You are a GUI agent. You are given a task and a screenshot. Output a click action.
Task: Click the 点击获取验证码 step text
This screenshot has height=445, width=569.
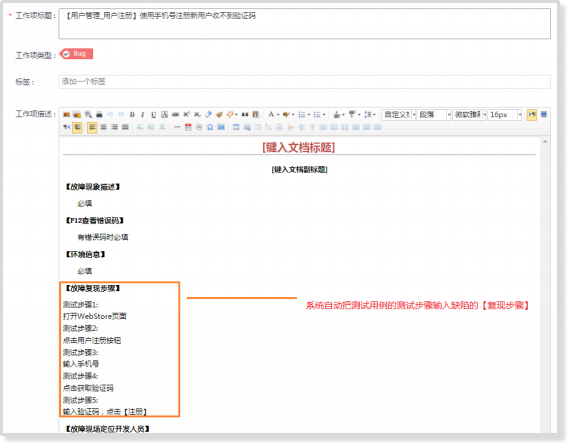coord(88,388)
